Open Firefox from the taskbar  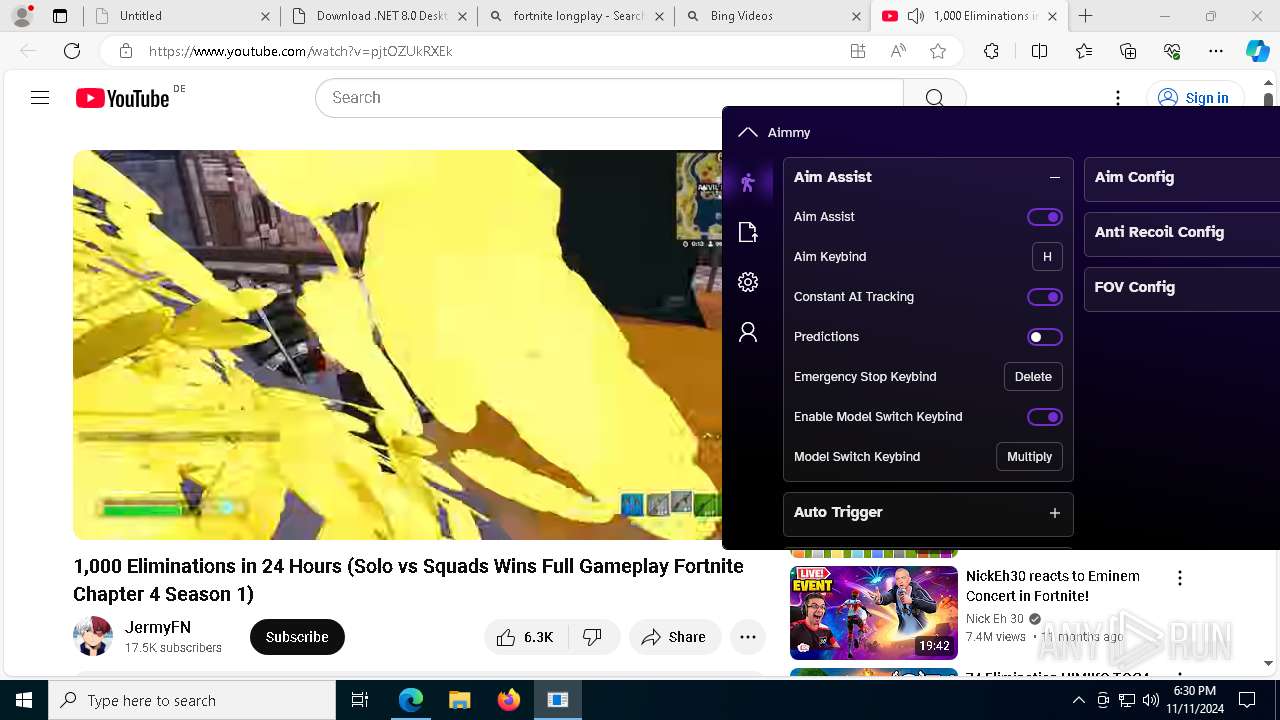[509, 700]
